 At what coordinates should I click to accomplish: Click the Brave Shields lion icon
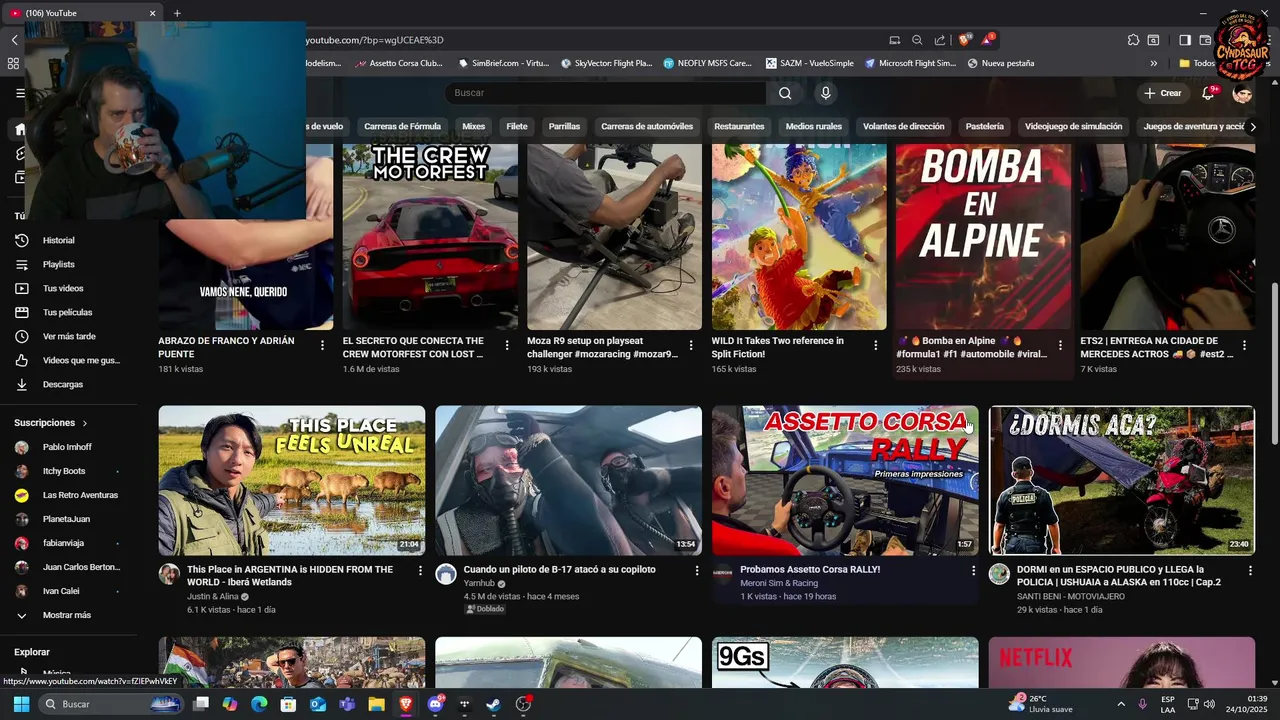(x=964, y=40)
